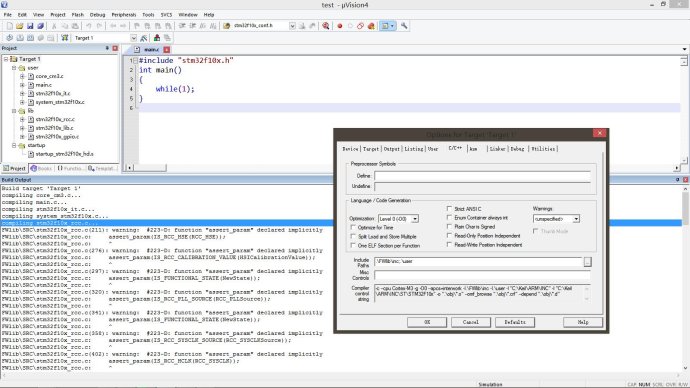690x388 pixels.
Task: Open the Peripherals menu
Action: [x=124, y=15]
